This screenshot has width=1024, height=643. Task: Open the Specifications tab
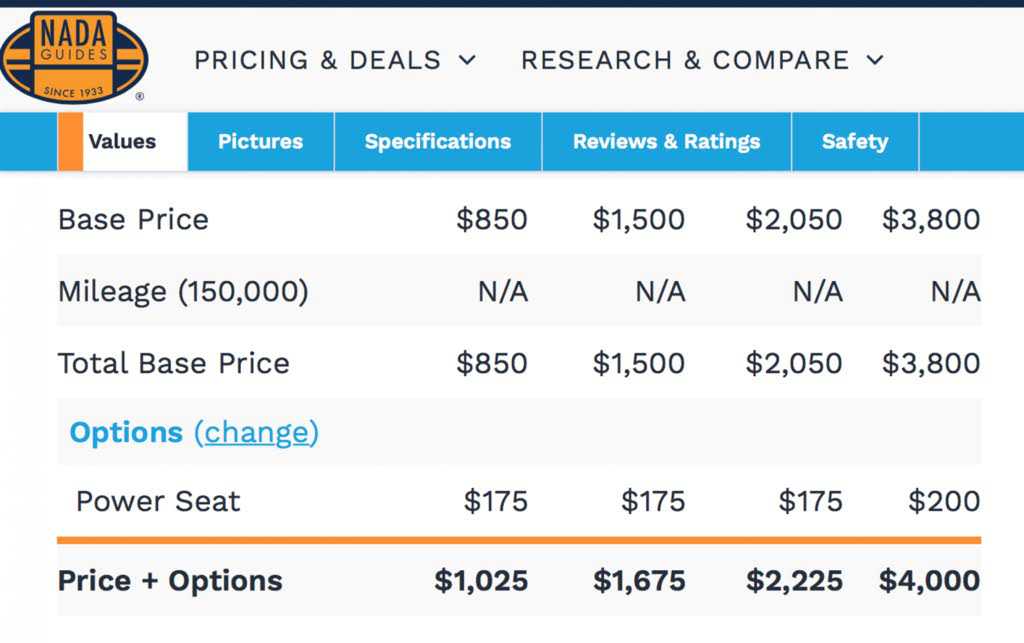(x=437, y=141)
